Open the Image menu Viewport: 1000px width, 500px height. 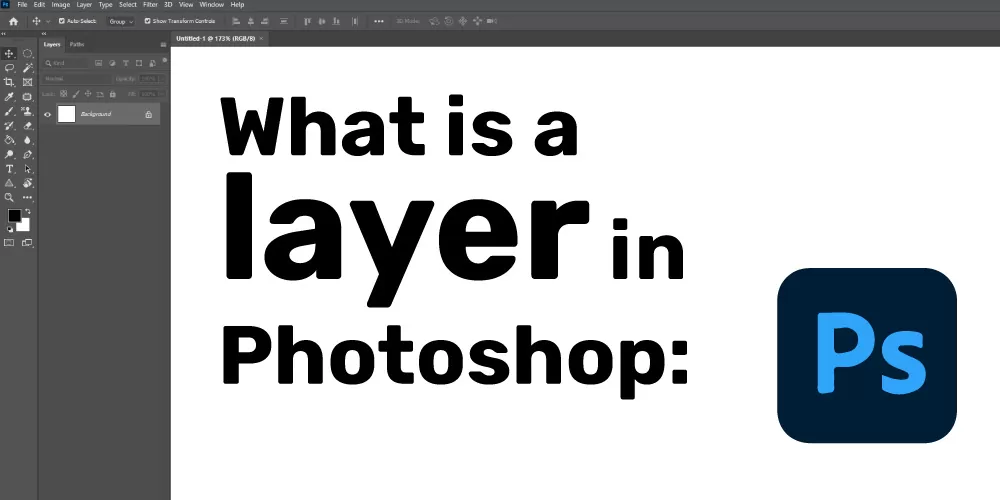pyautogui.click(x=61, y=4)
